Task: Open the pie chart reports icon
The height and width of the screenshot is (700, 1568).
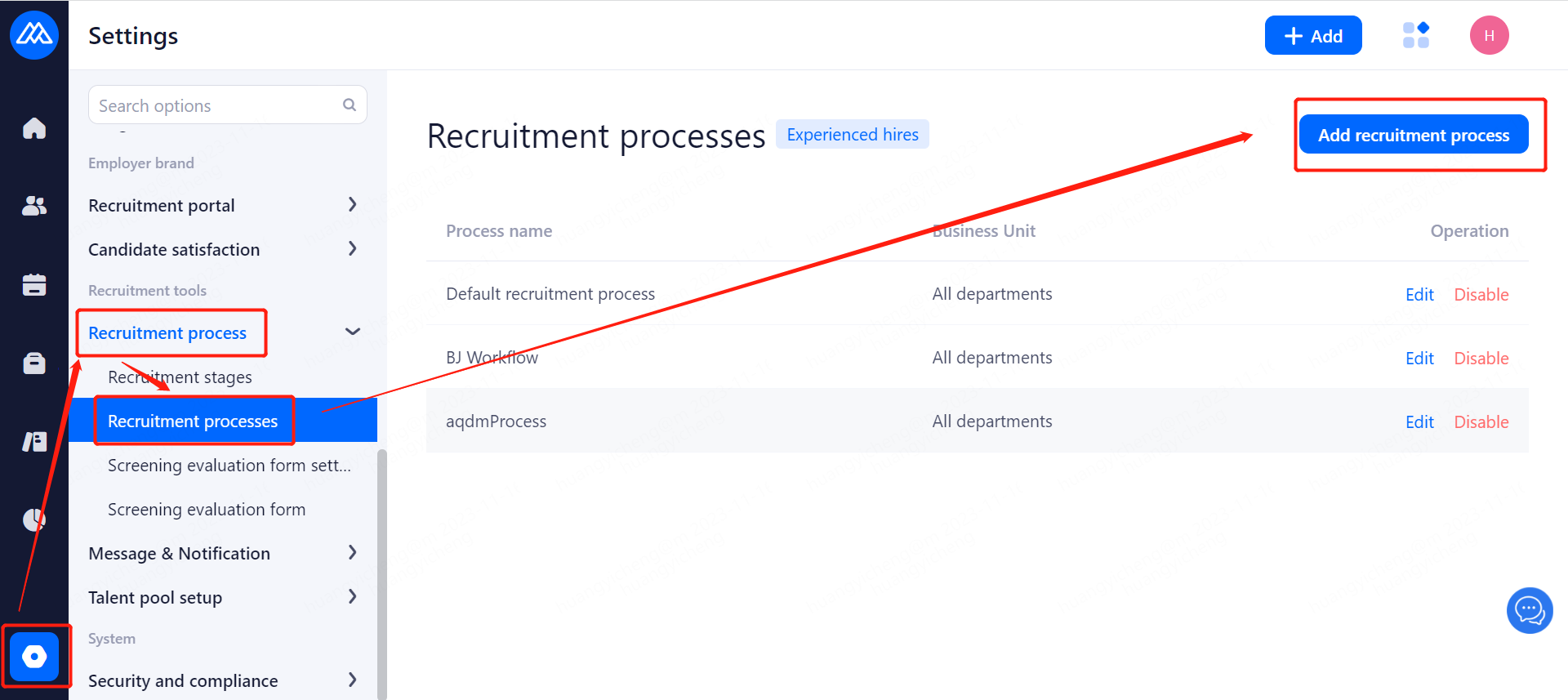Action: pyautogui.click(x=34, y=519)
